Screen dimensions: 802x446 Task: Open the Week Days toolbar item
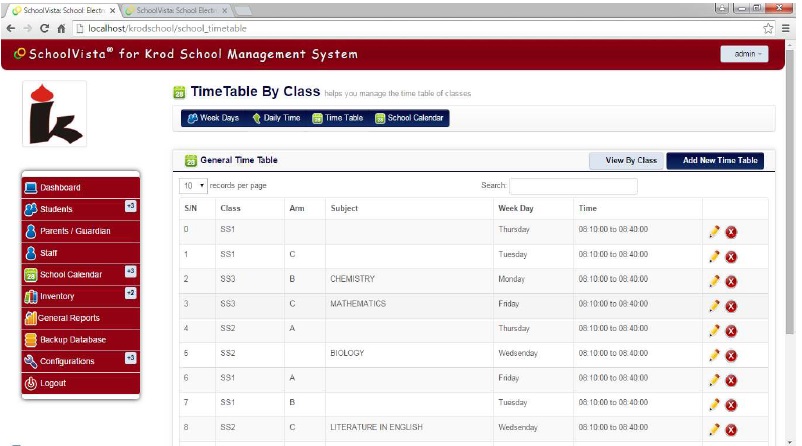(213, 118)
